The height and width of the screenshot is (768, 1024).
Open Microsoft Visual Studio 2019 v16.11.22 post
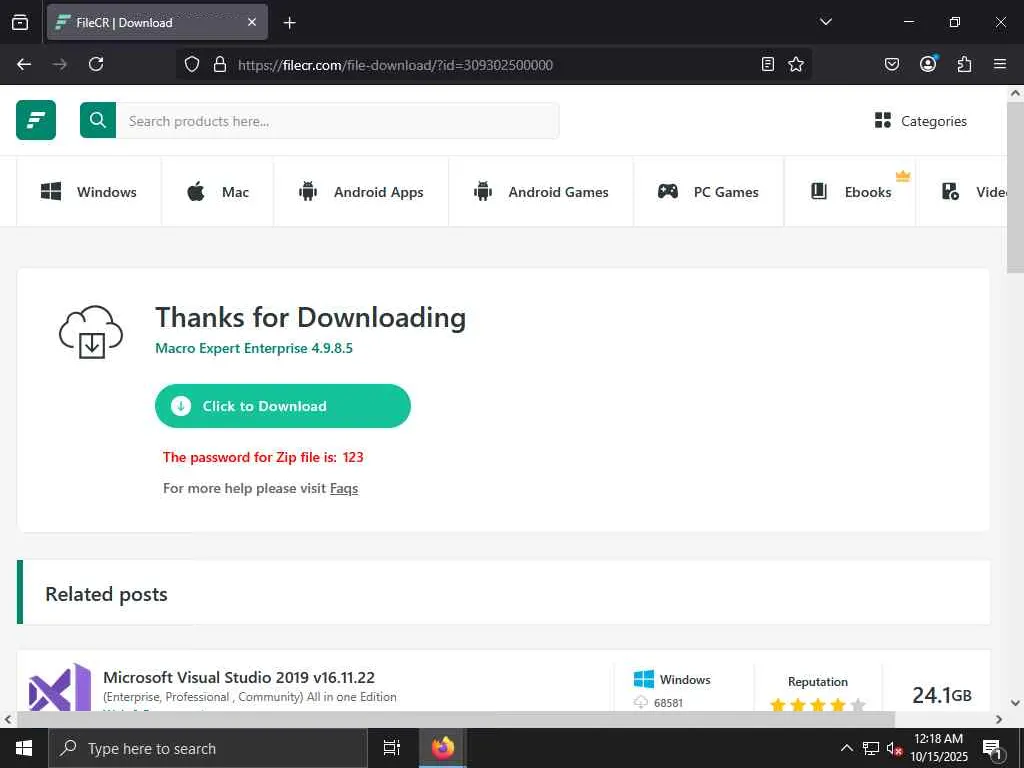pyautogui.click(x=239, y=677)
